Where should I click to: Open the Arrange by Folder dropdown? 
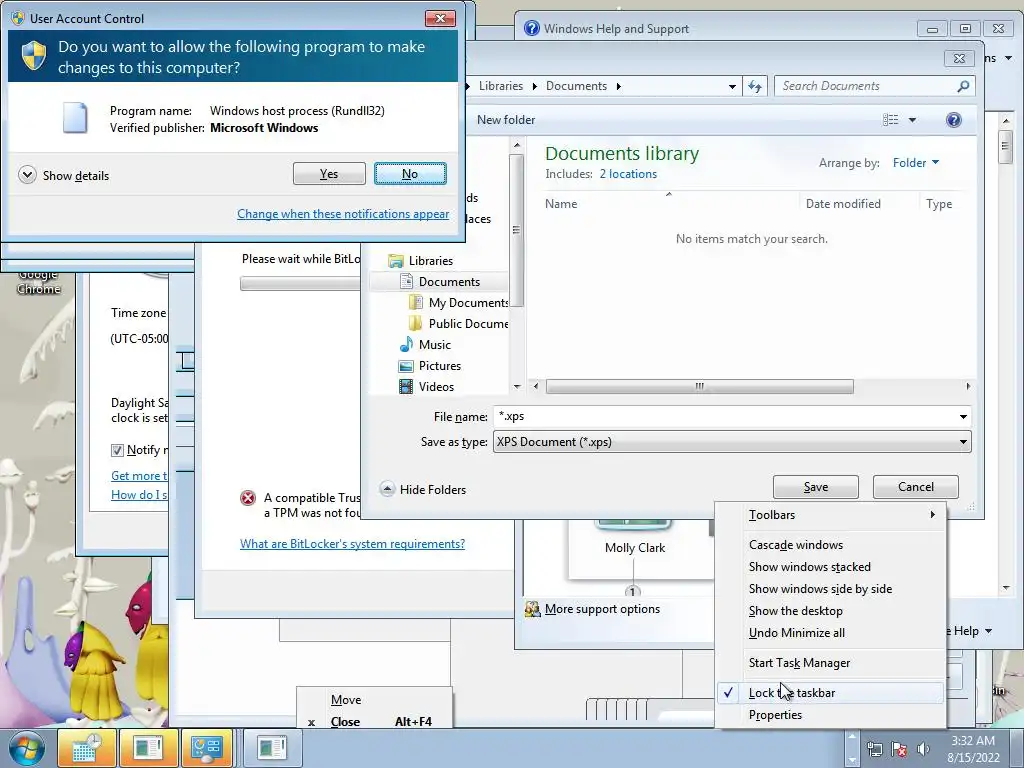tap(916, 163)
